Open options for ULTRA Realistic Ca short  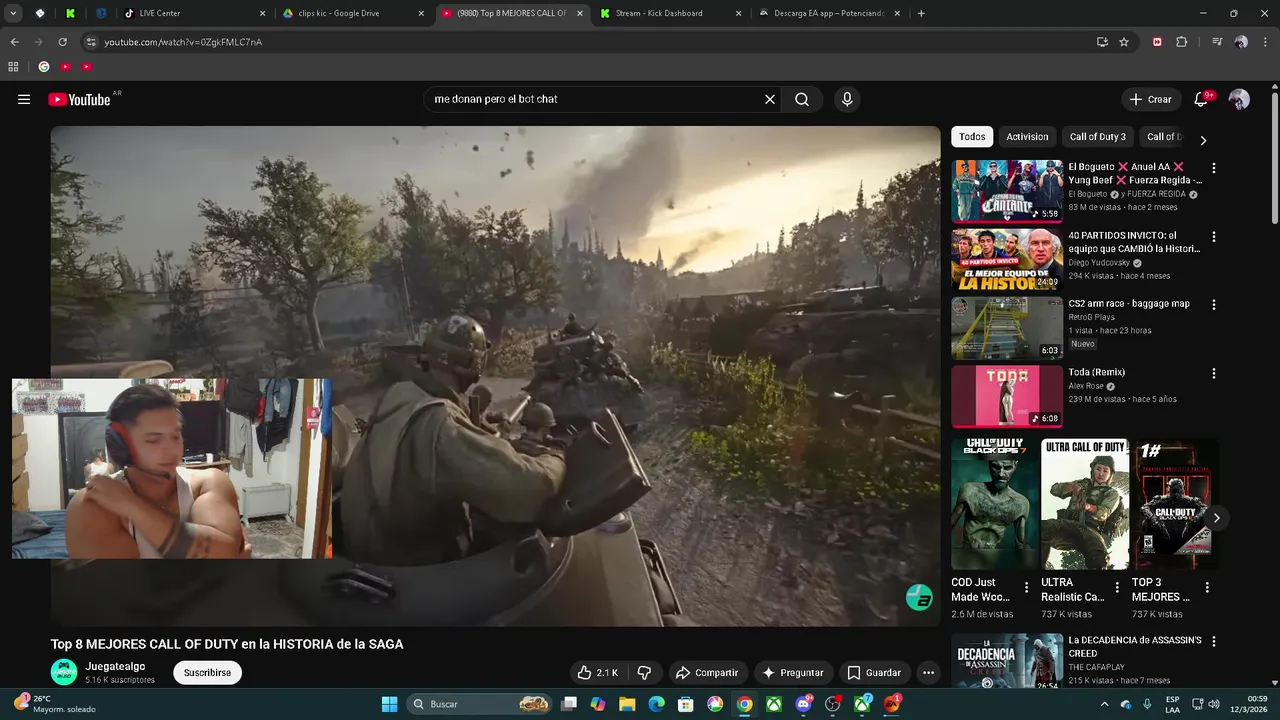pyautogui.click(x=1117, y=588)
